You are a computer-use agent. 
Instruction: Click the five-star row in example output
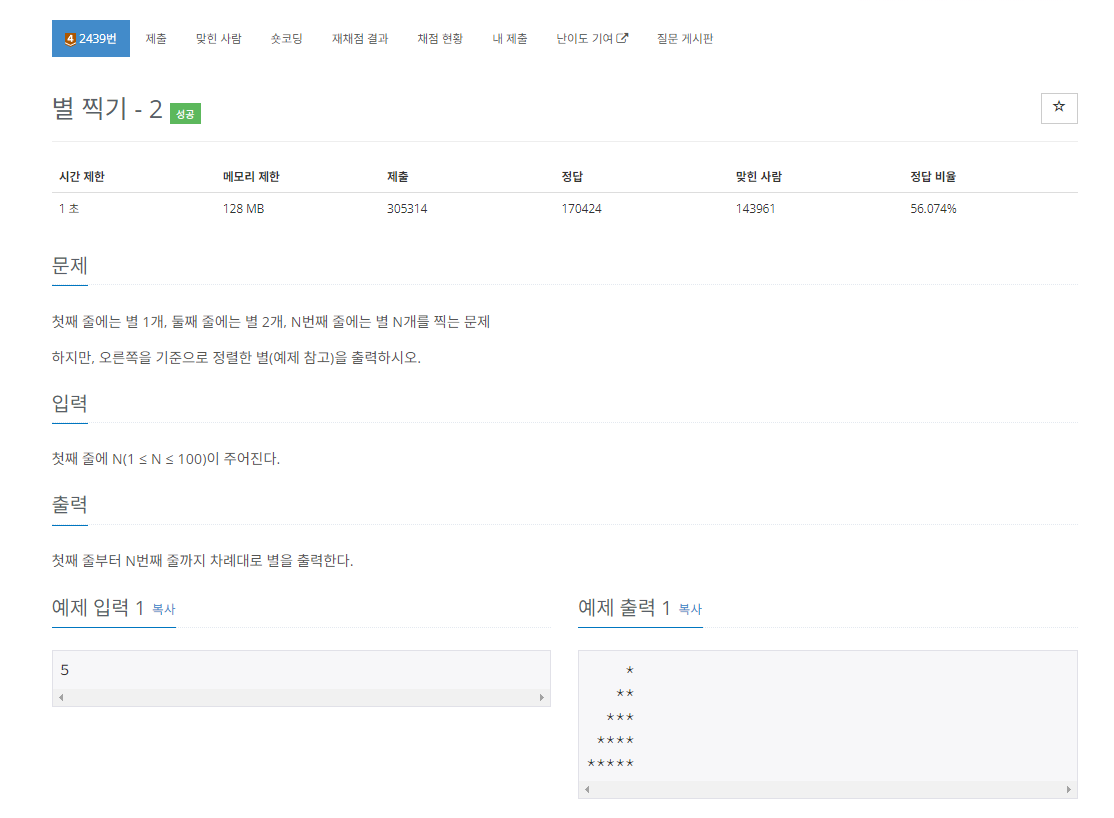(x=610, y=763)
